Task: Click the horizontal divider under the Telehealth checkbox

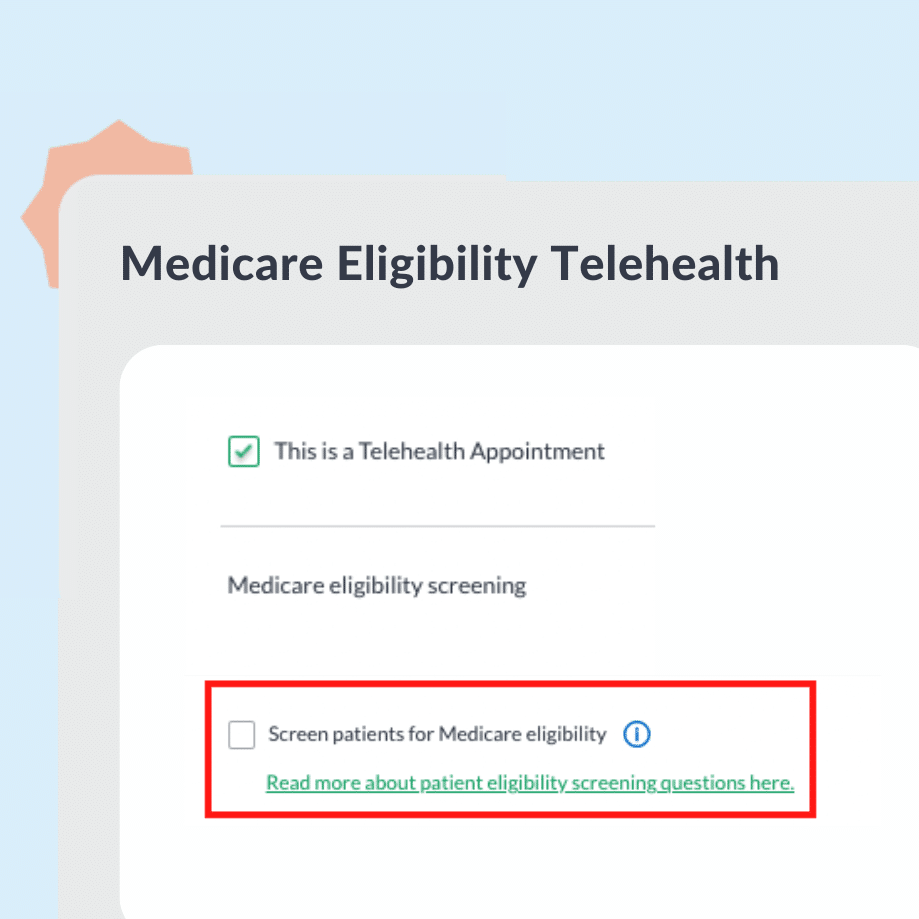Action: [437, 526]
